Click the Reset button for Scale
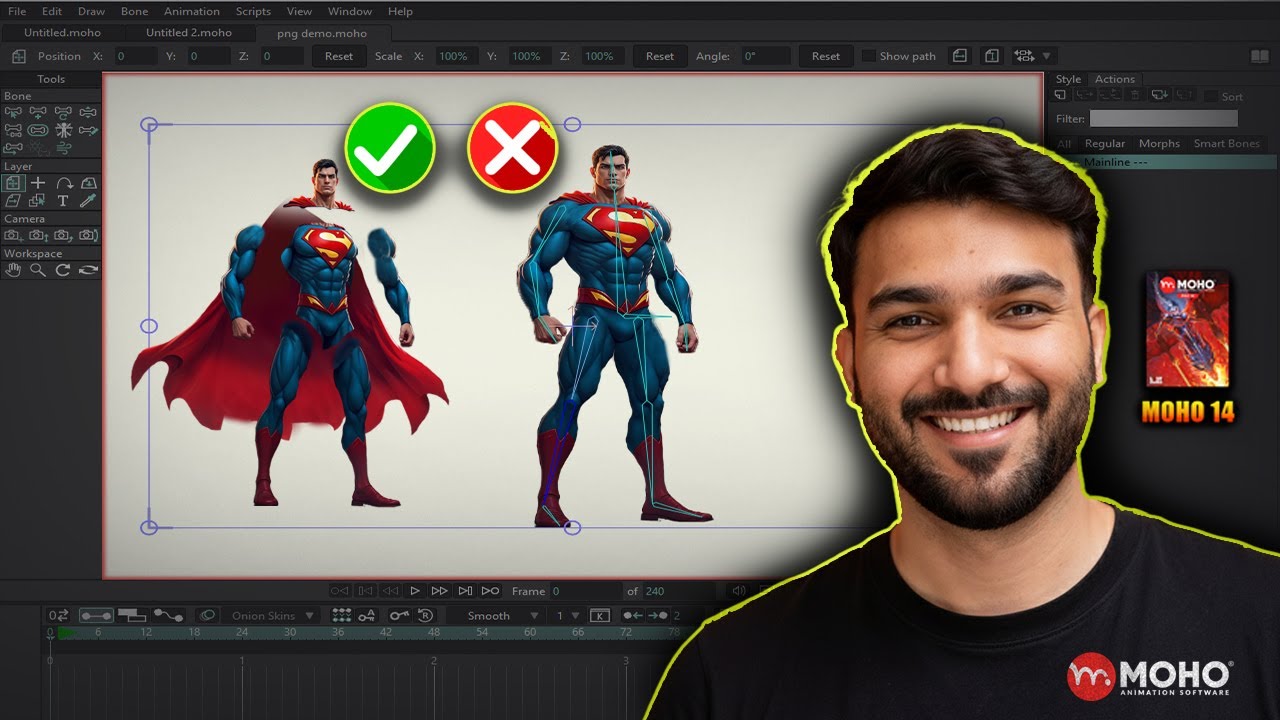The height and width of the screenshot is (720, 1280). [660, 56]
